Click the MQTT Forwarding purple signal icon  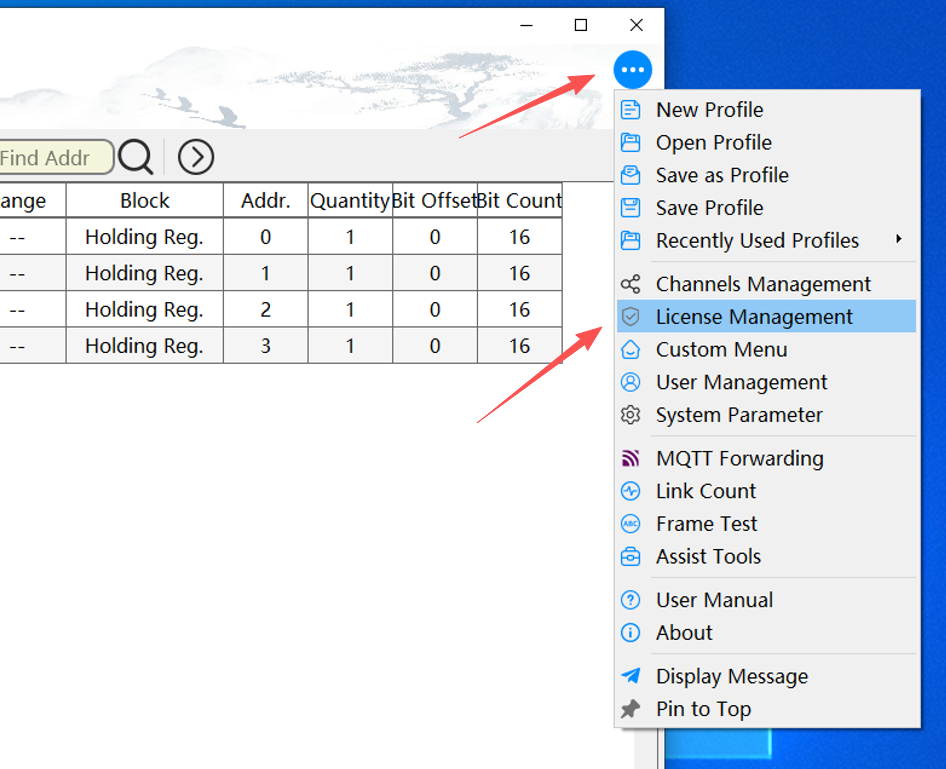click(630, 458)
